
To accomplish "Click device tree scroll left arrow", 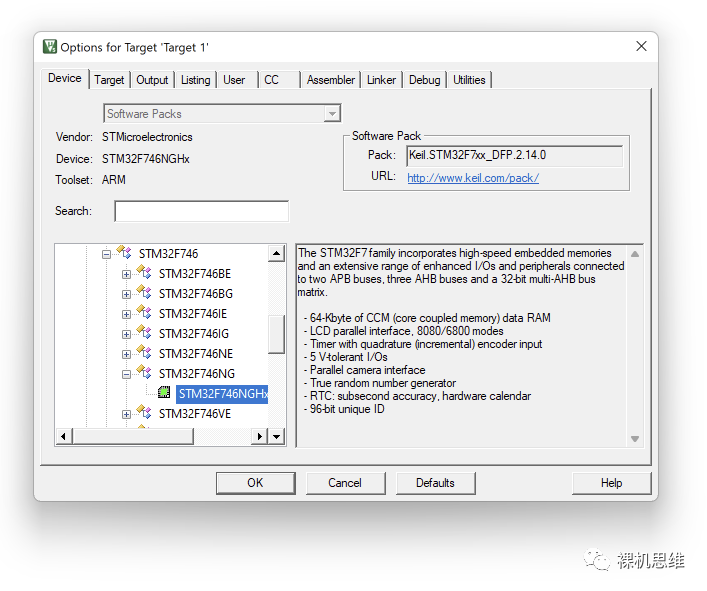I will [x=64, y=436].
